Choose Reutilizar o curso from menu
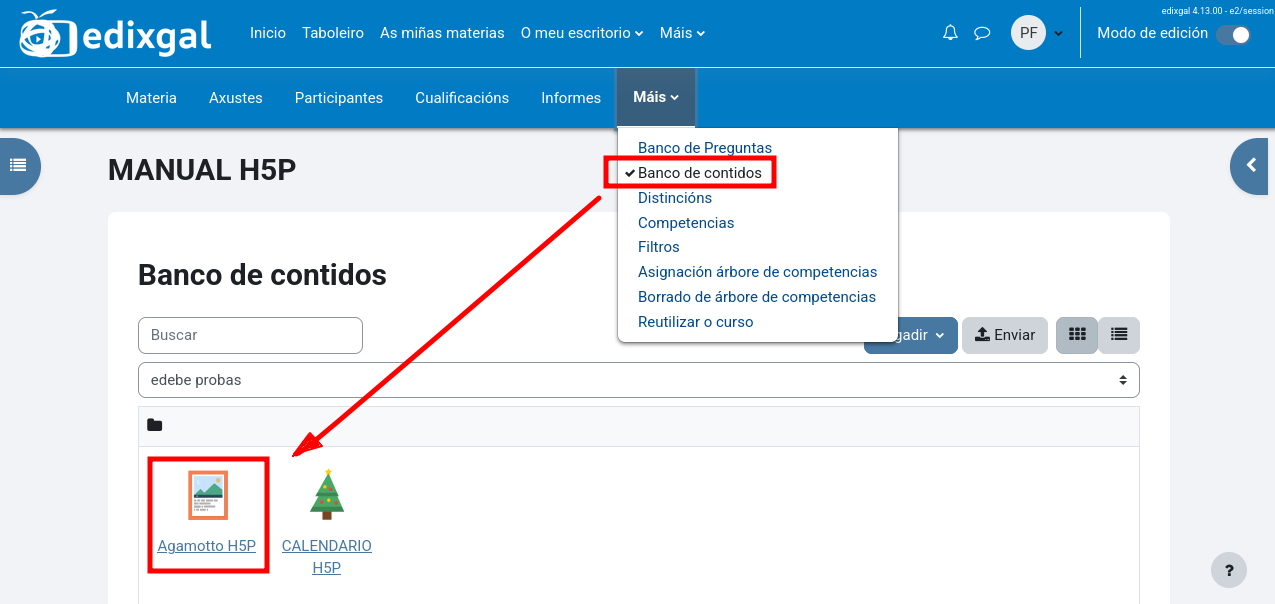Screen dimensions: 1275x604 [x=695, y=322]
